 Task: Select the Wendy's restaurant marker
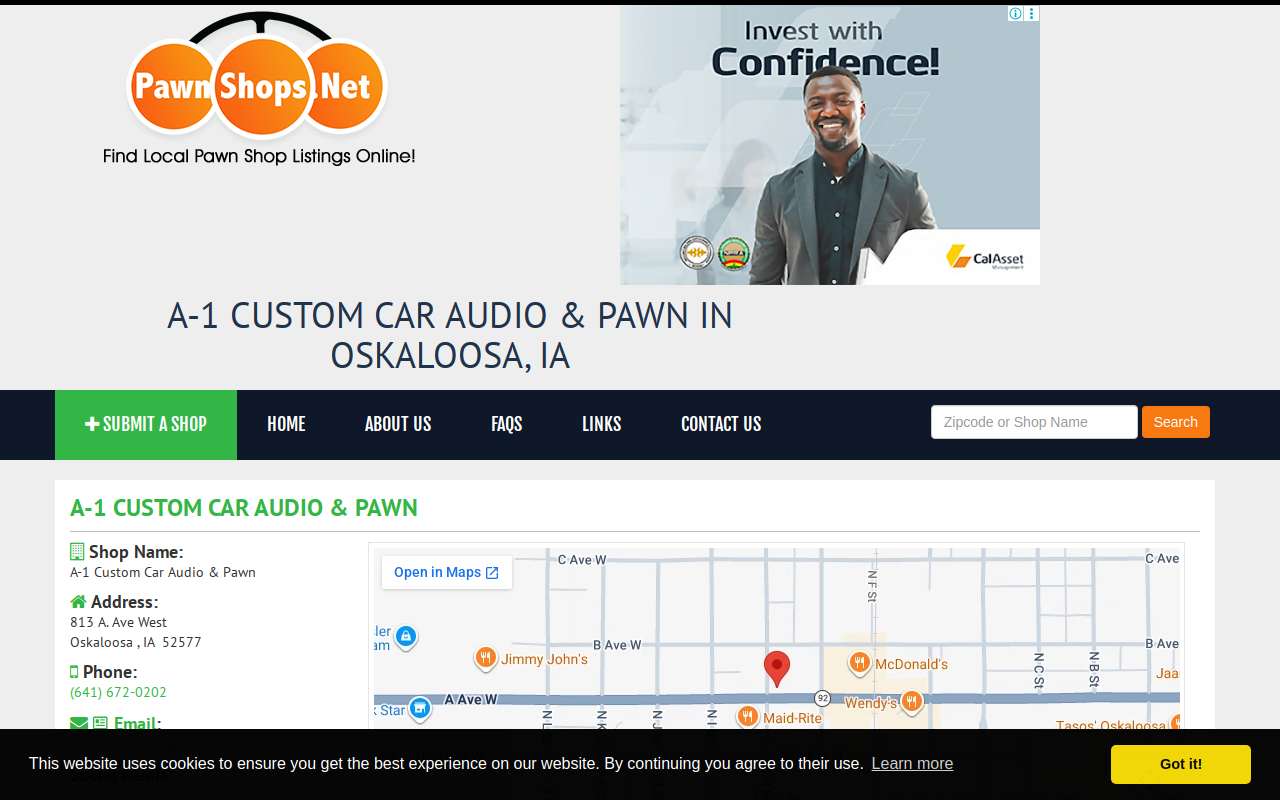tap(911, 702)
